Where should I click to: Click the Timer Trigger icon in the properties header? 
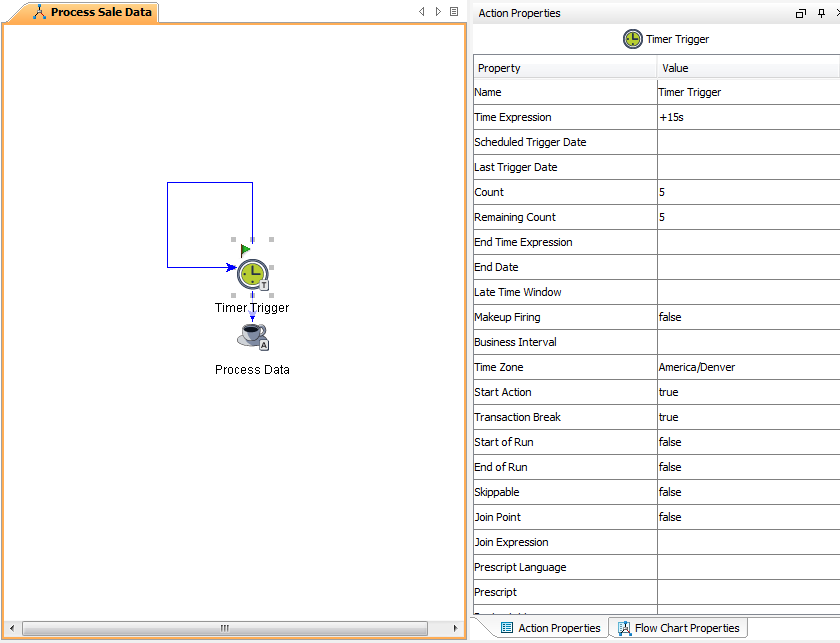click(x=633, y=39)
